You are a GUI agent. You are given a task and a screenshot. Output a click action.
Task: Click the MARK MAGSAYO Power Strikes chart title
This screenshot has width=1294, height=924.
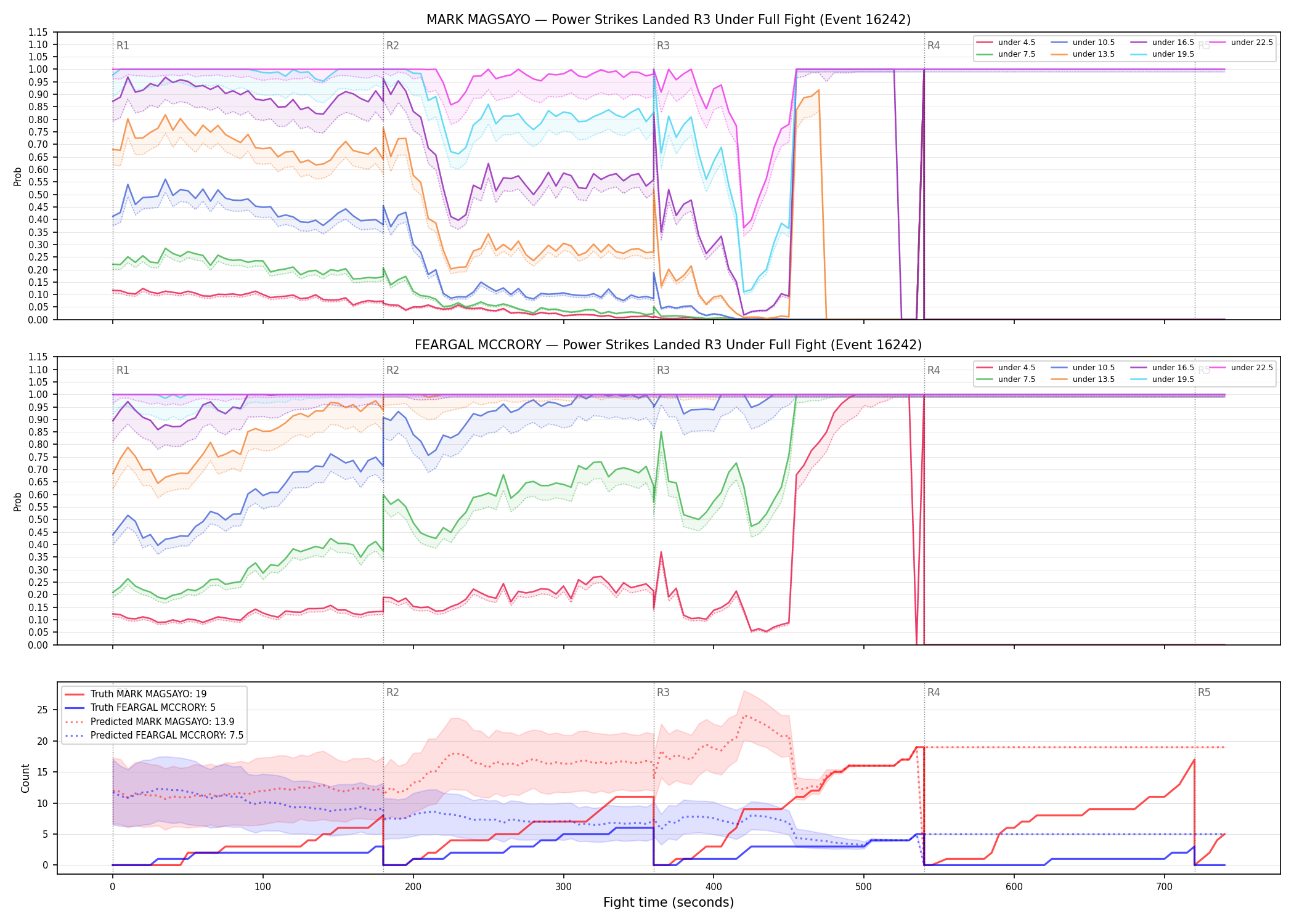pos(669,20)
